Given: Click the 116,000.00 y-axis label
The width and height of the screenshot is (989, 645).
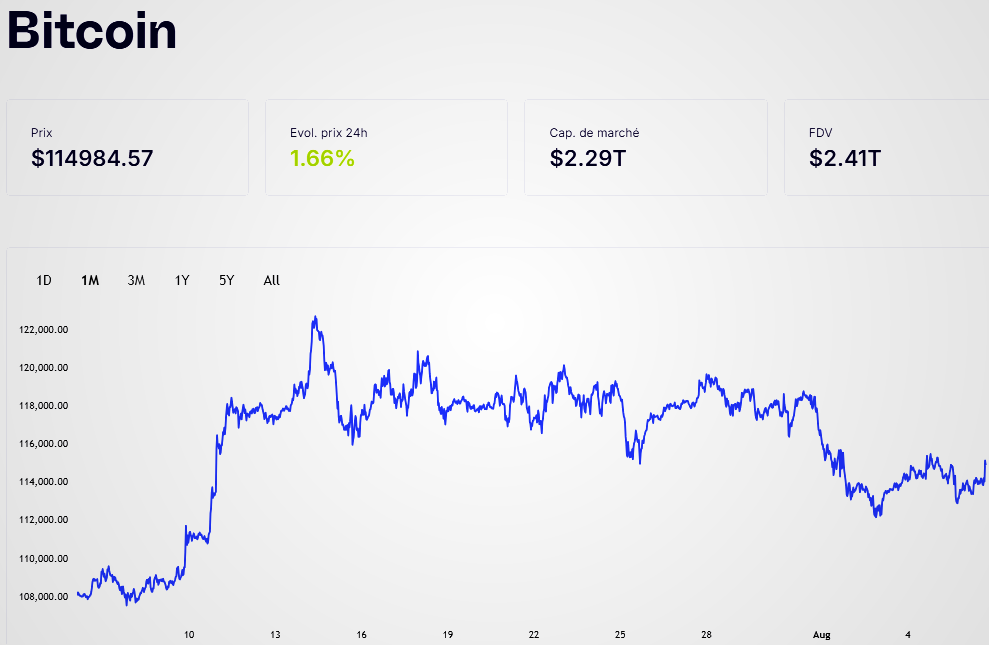Looking at the screenshot, I should [x=44, y=444].
